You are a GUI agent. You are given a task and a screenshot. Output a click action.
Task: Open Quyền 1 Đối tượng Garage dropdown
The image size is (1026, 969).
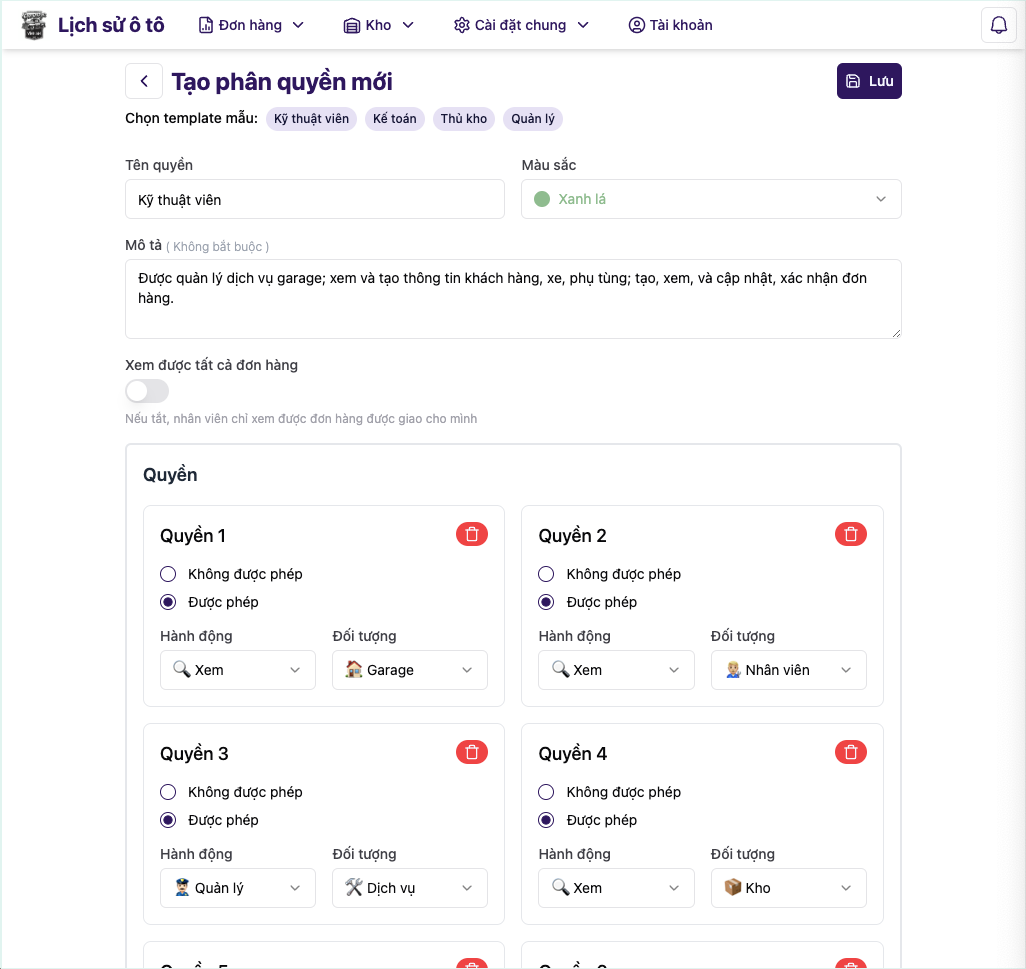click(x=410, y=670)
